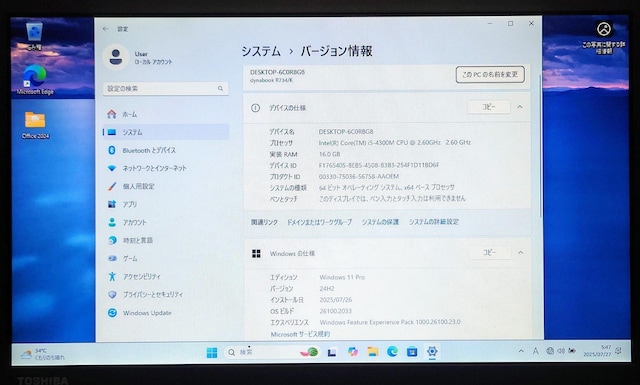The height and width of the screenshot is (385, 640).
Task: Click the battery tray icon
Action: [x=572, y=351]
